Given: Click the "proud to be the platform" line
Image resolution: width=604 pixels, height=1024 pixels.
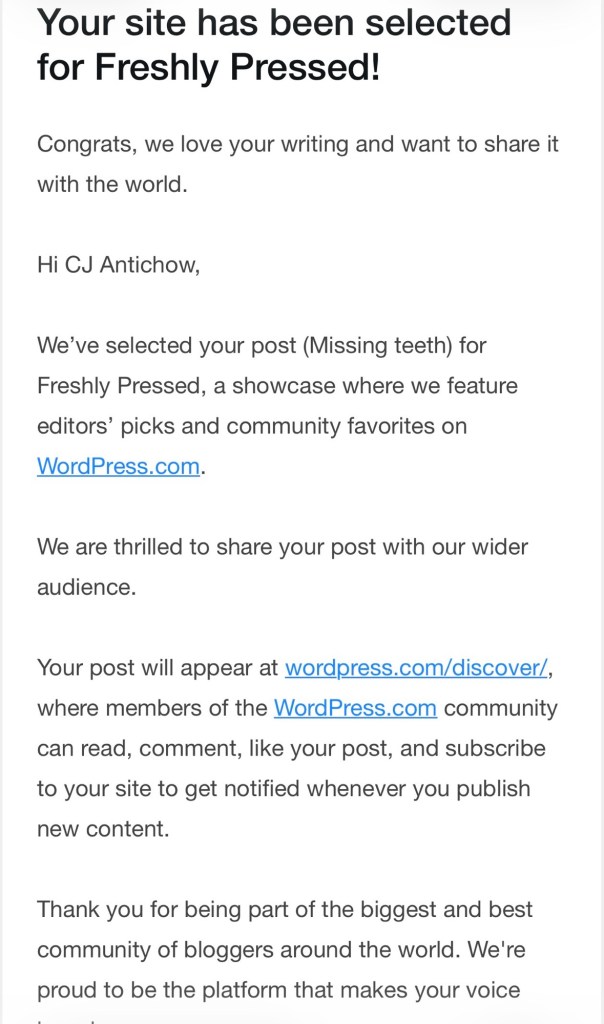Looking at the screenshot, I should click(278, 991).
